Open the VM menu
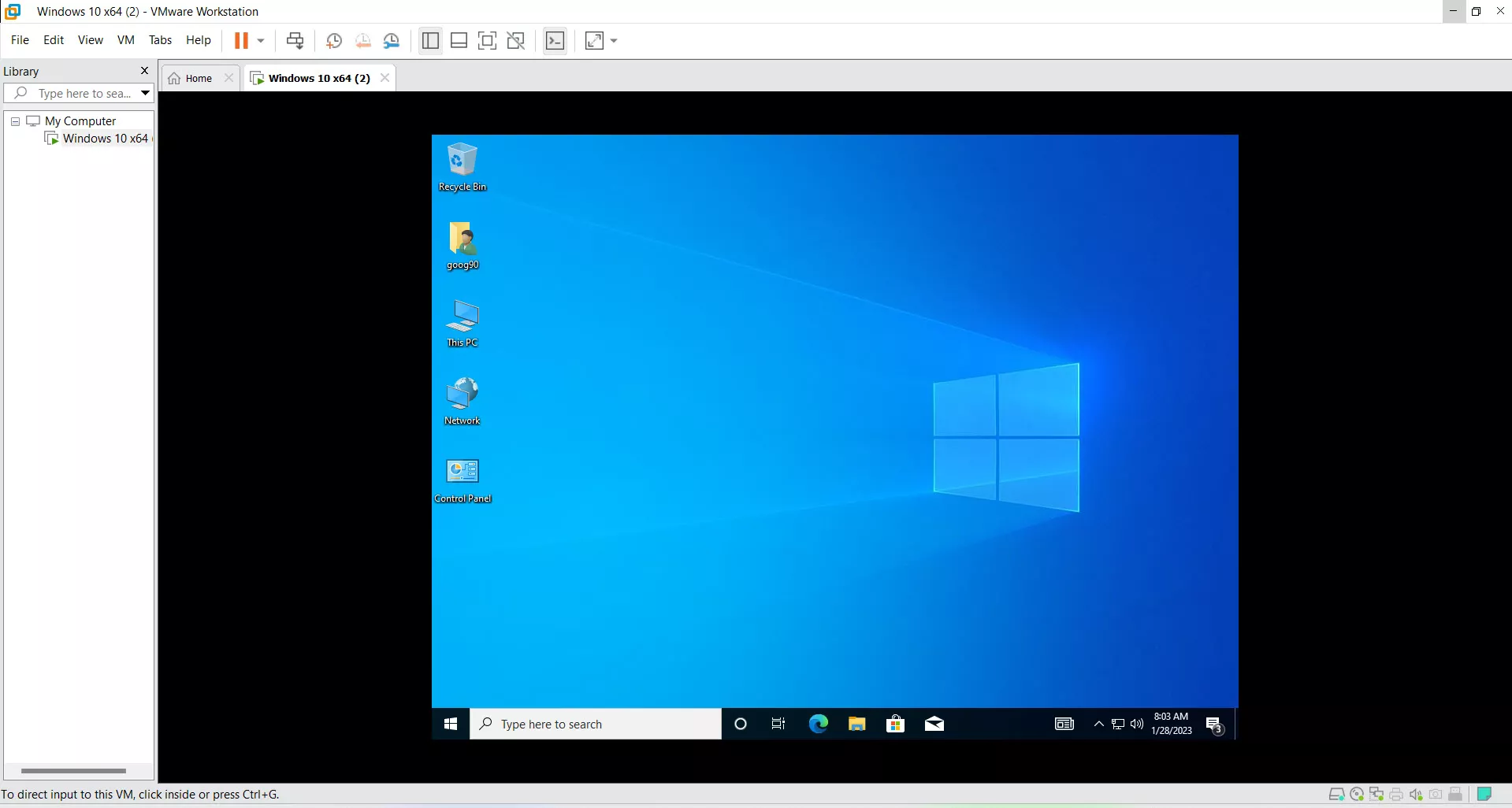The width and height of the screenshot is (1512, 808). pyautogui.click(x=125, y=40)
